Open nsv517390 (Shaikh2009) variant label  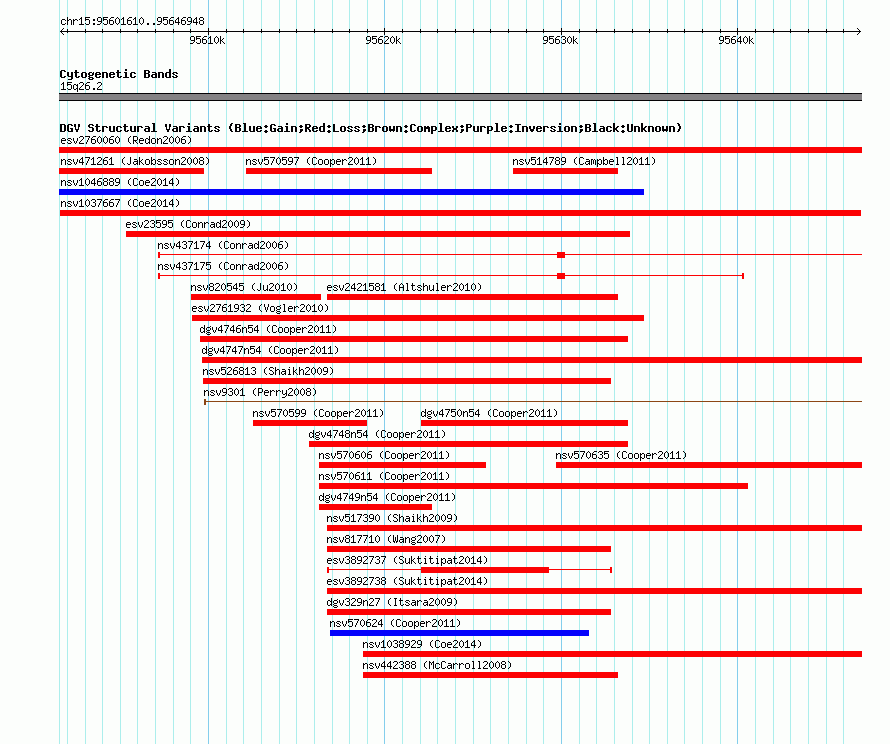[392, 518]
